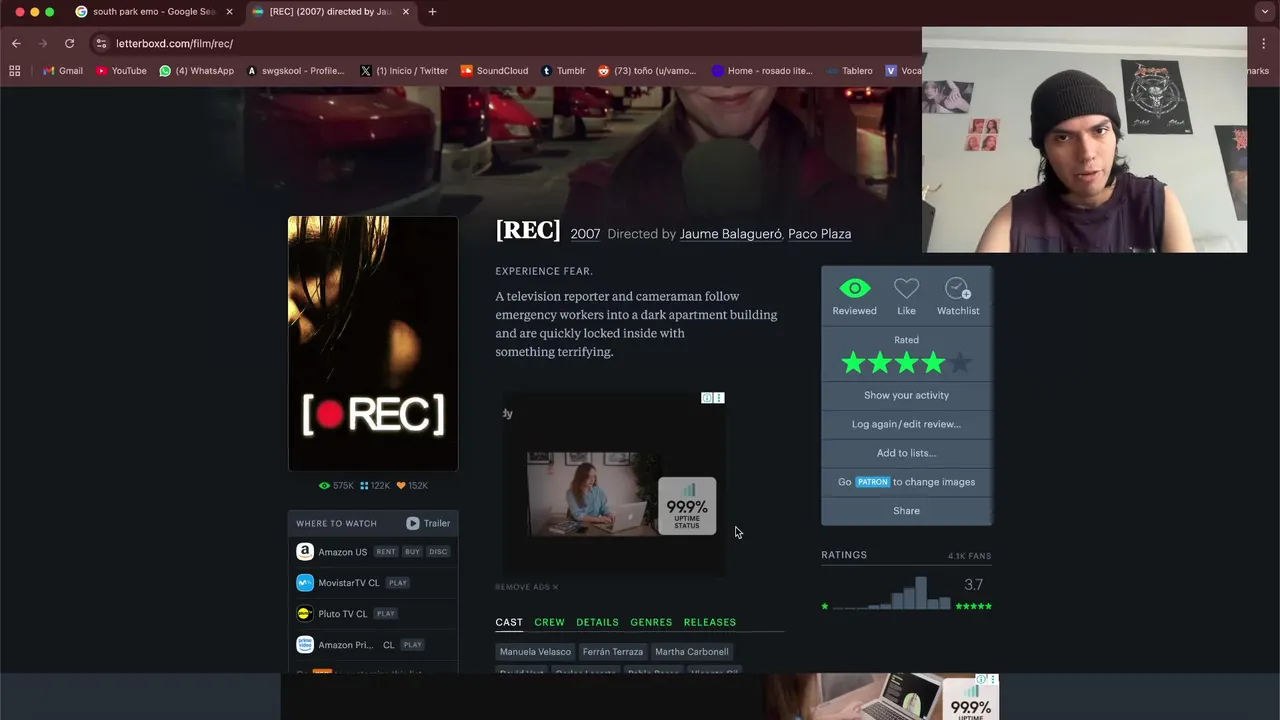Open the RELEASES tab
1280x720 pixels.
pyautogui.click(x=710, y=622)
